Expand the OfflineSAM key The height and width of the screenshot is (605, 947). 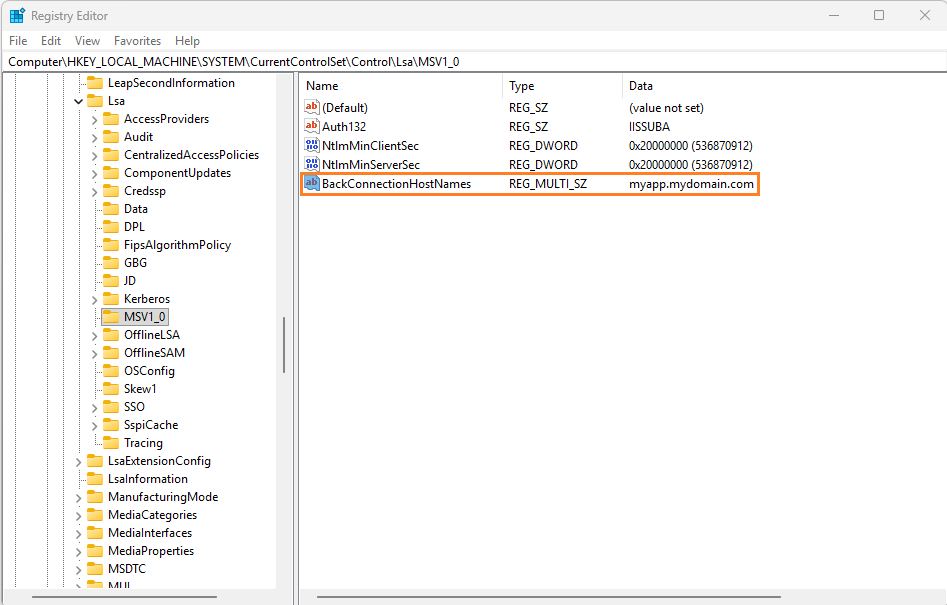(94, 354)
